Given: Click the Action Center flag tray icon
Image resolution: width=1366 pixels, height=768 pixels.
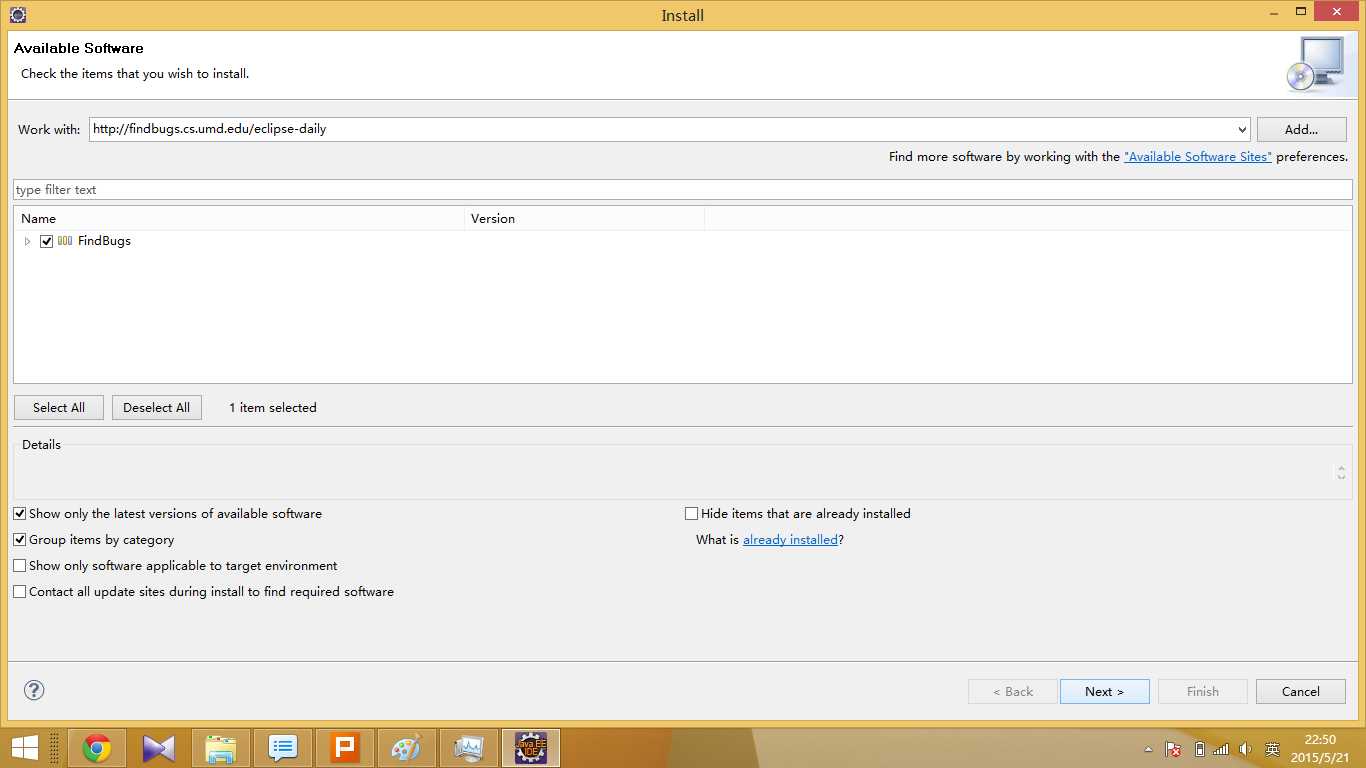Looking at the screenshot, I should coord(1174,749).
